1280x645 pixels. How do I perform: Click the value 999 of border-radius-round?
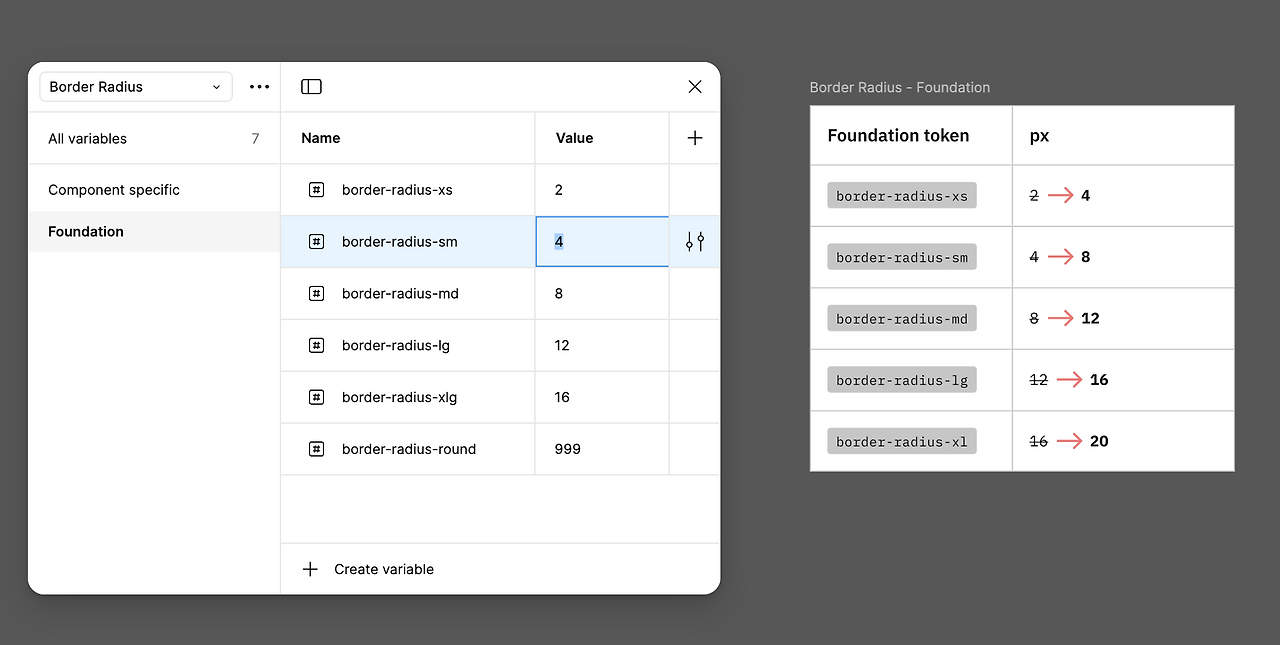(568, 449)
